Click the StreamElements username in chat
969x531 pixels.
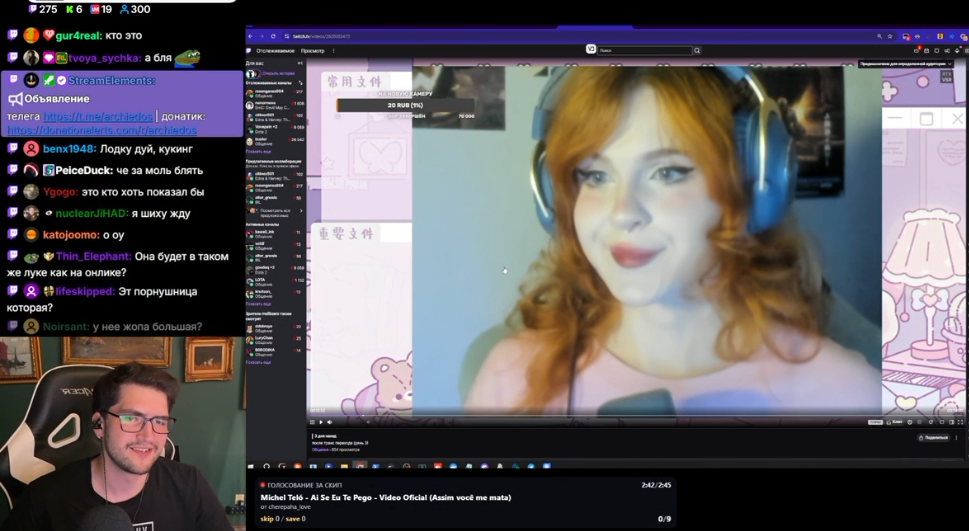(x=111, y=80)
